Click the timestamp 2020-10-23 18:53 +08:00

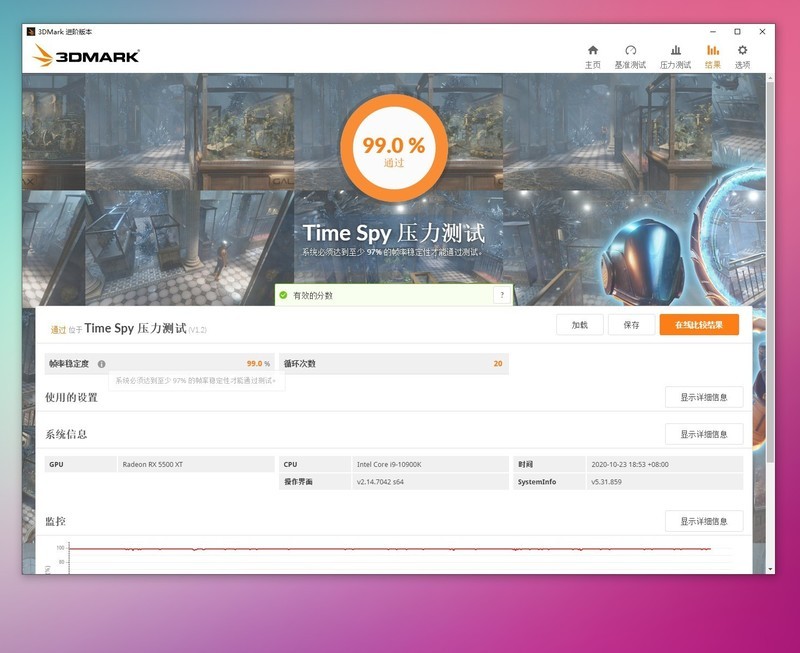pos(630,464)
